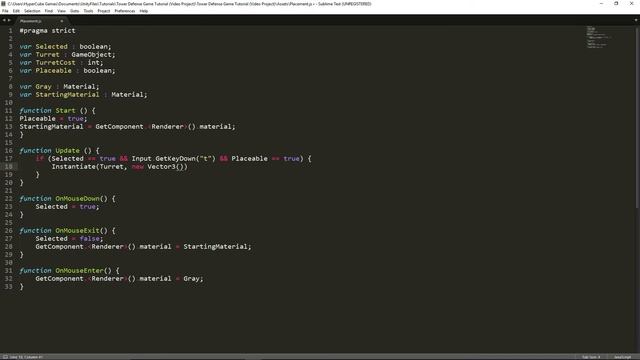Open the Edit menu
The image size is (640, 360).
click(x=16, y=11)
